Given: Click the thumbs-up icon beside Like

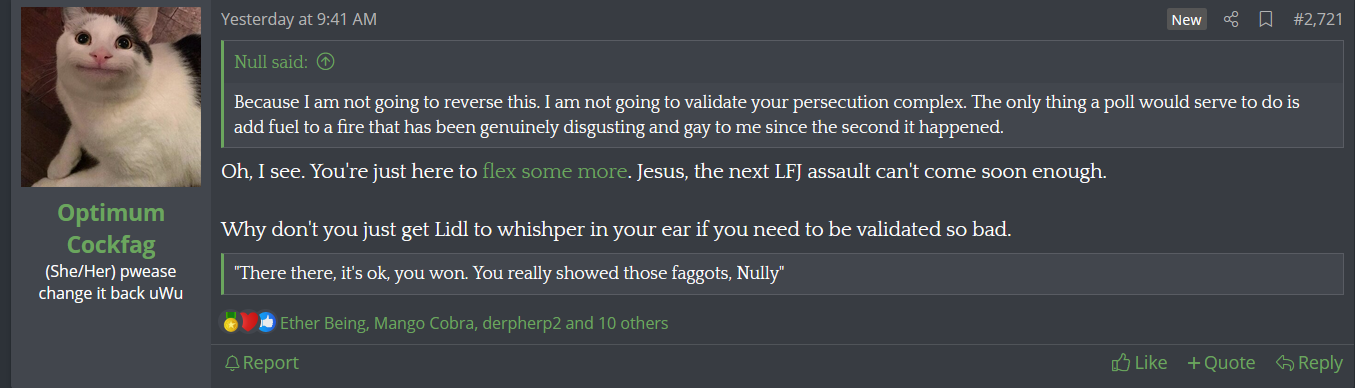Looking at the screenshot, I should coord(1121,362).
